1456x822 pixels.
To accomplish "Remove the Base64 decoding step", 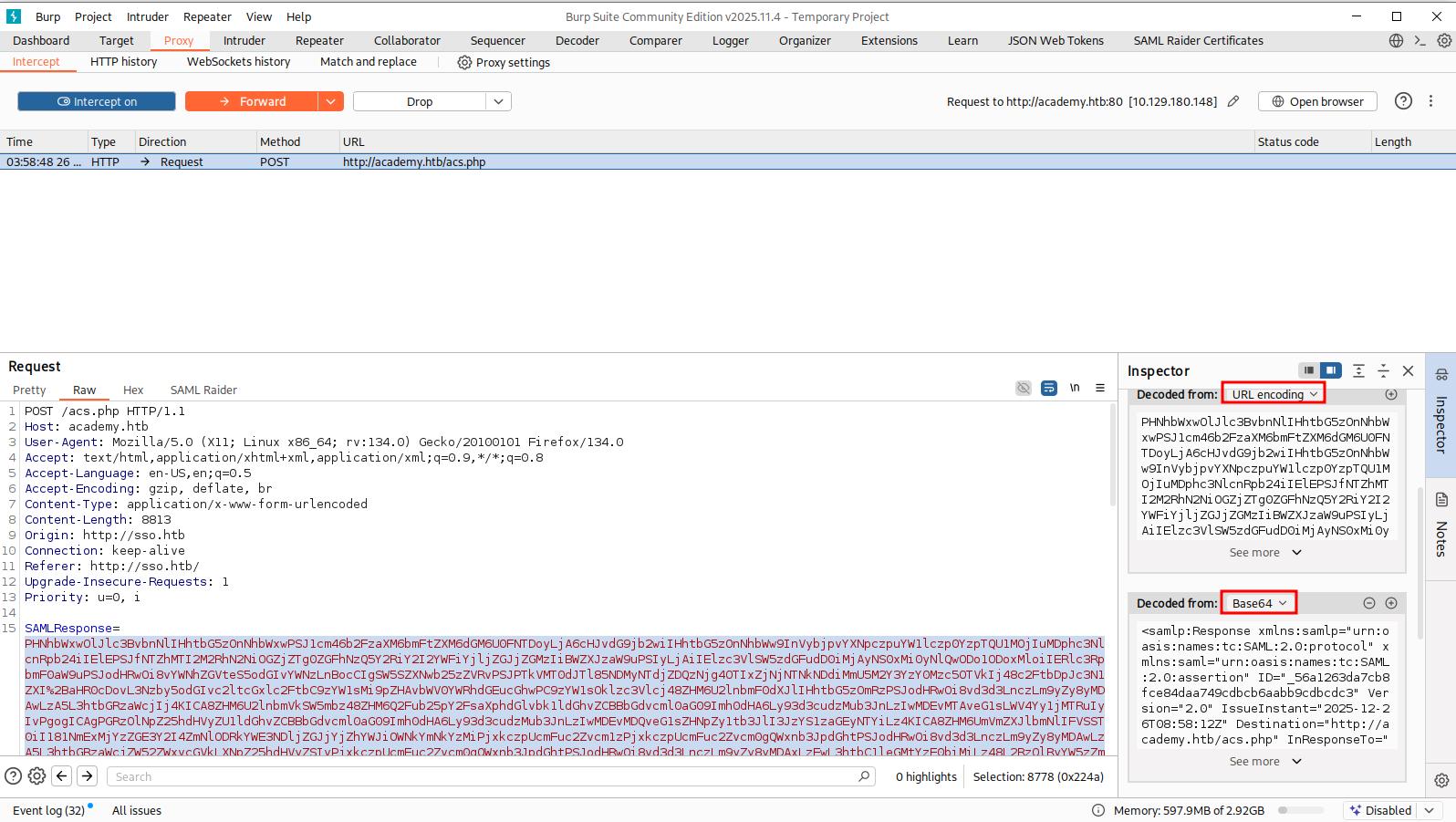I will [1368, 603].
